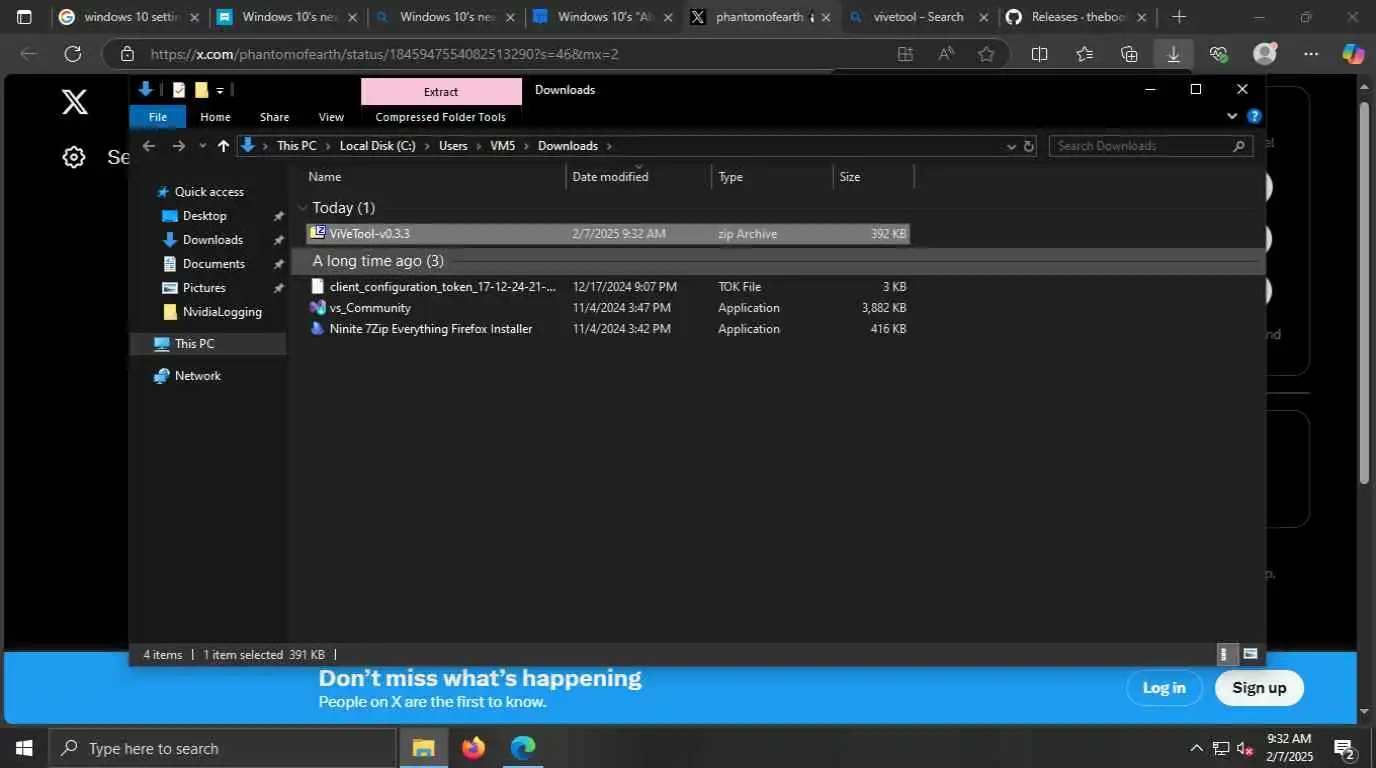
Task: Click the Search Downloads field
Action: 1150,146
